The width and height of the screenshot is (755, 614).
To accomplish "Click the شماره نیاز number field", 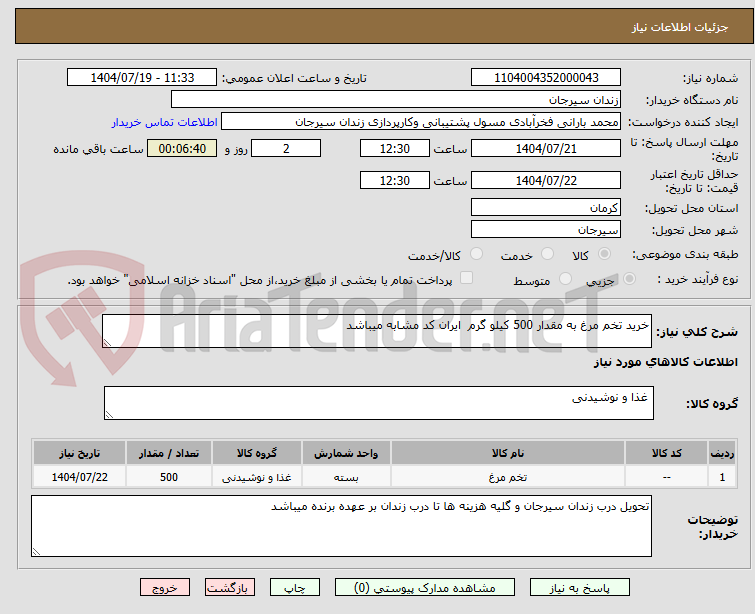I will (546, 78).
